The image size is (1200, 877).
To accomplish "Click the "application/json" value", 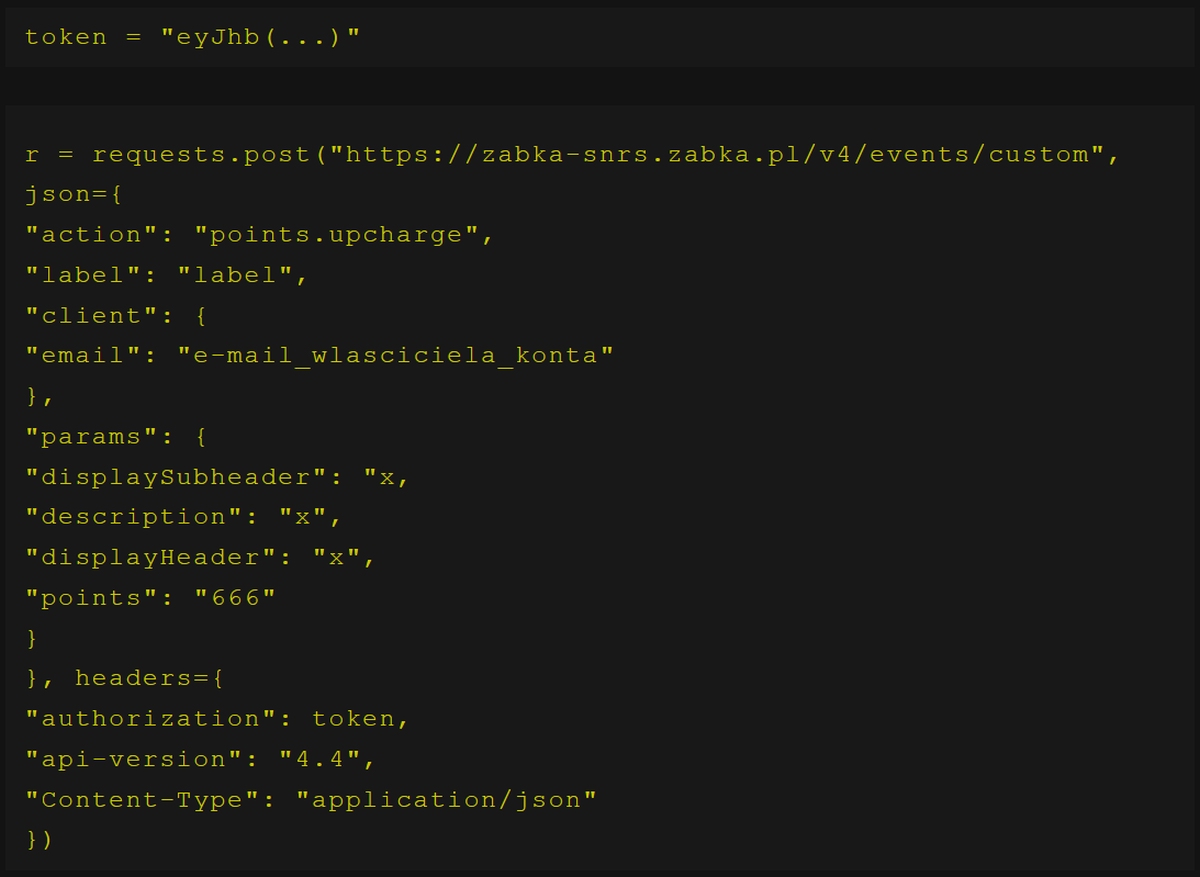I will [445, 800].
